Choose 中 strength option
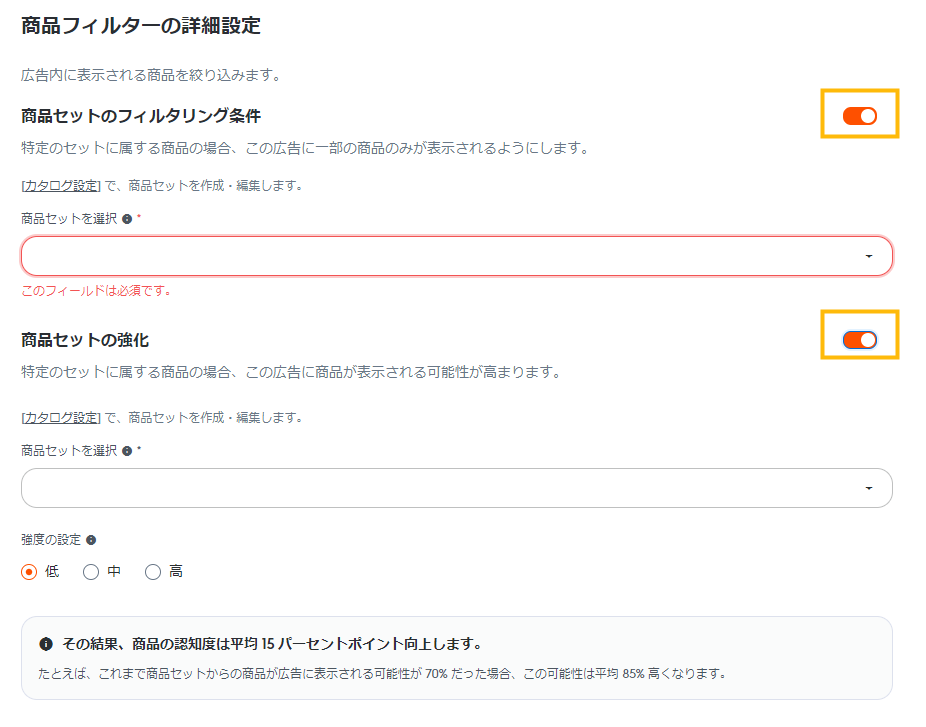The image size is (926, 727). click(91, 572)
